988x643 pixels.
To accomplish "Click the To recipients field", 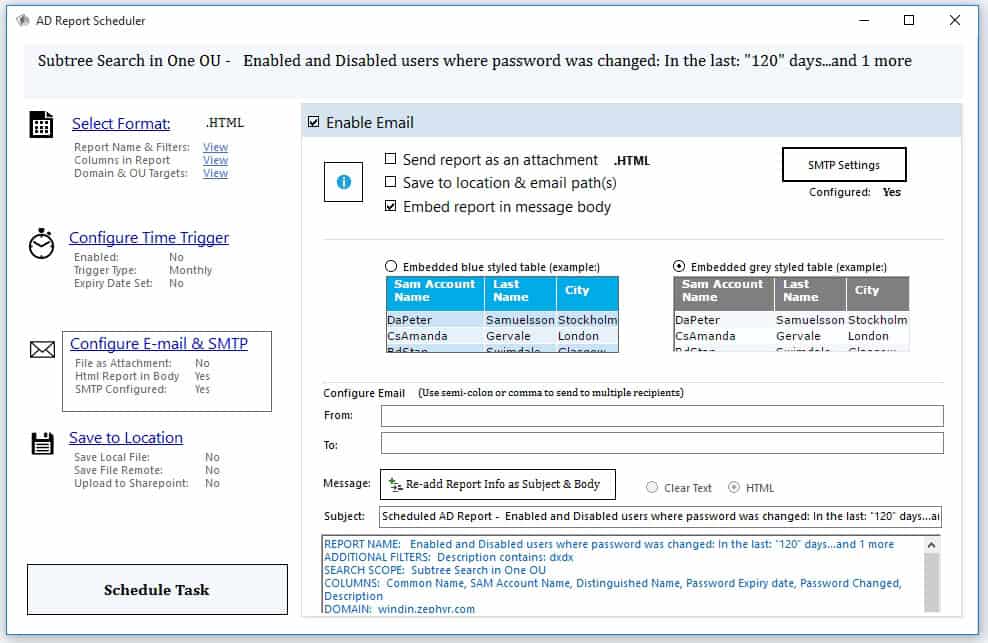I will coord(662,443).
